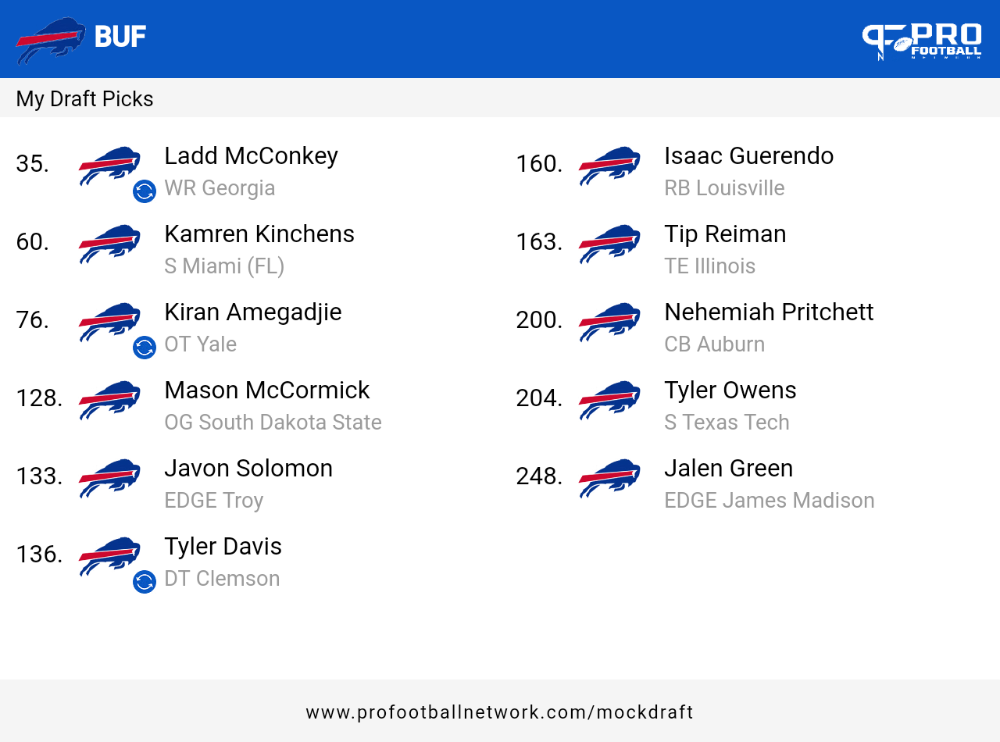Click the profootballnetwork.com/mockdraft URL

499,712
